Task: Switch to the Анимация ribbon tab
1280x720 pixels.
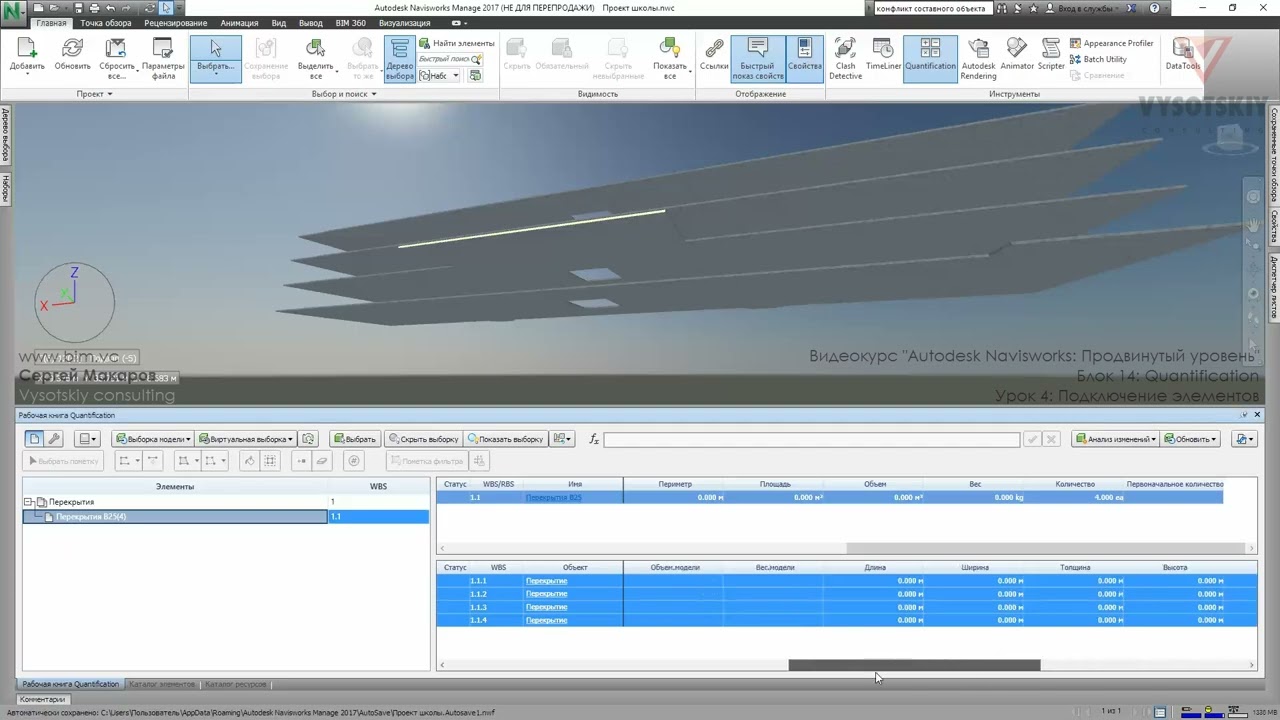Action: (x=239, y=23)
